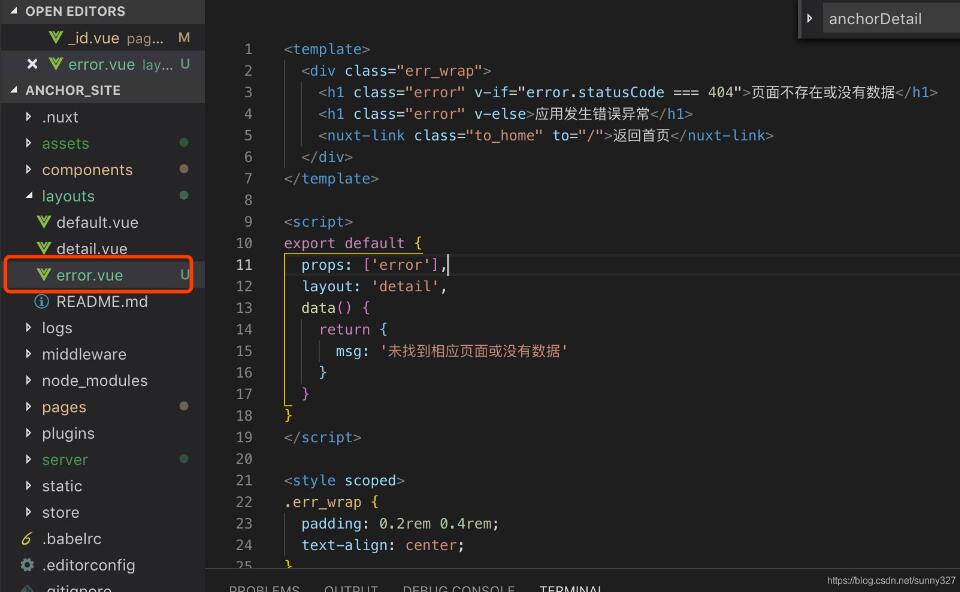960x592 pixels.
Task: Click 'layout' on line 12
Action: [326, 287]
